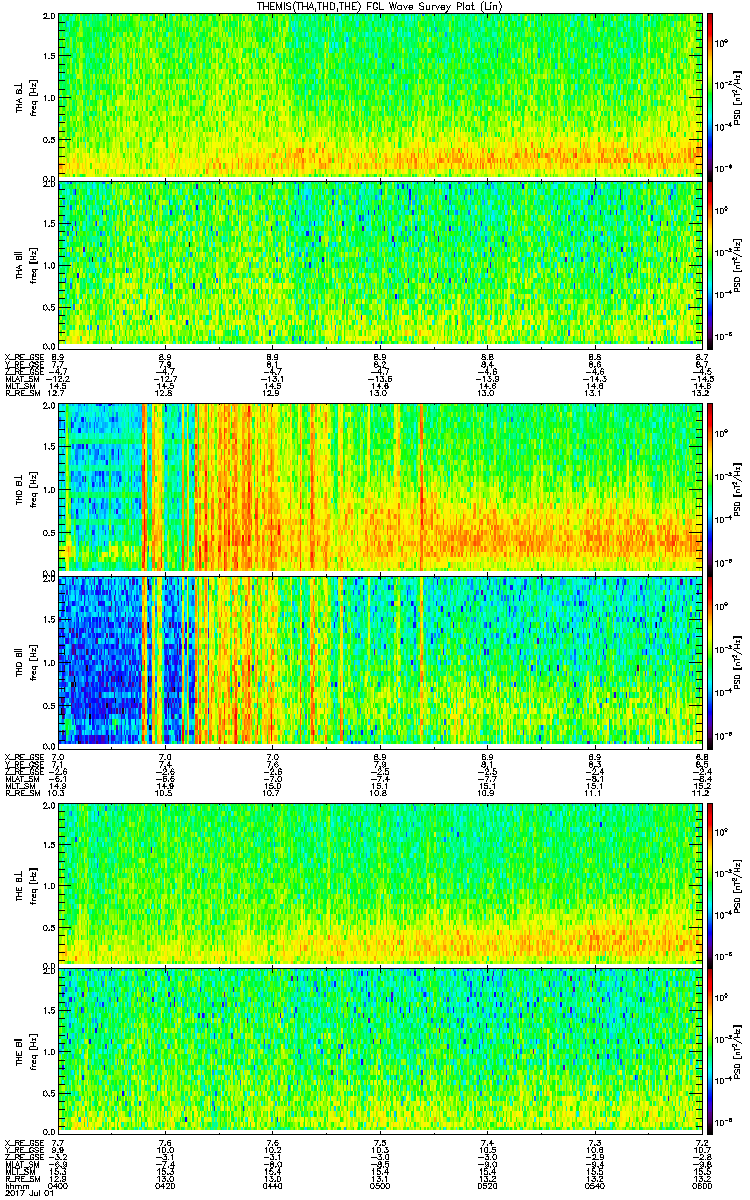Click inside the THA B-perpendicular spectrogram panel
Image resolution: width=750 pixels, height=1200 pixels.
[x=381, y=95]
